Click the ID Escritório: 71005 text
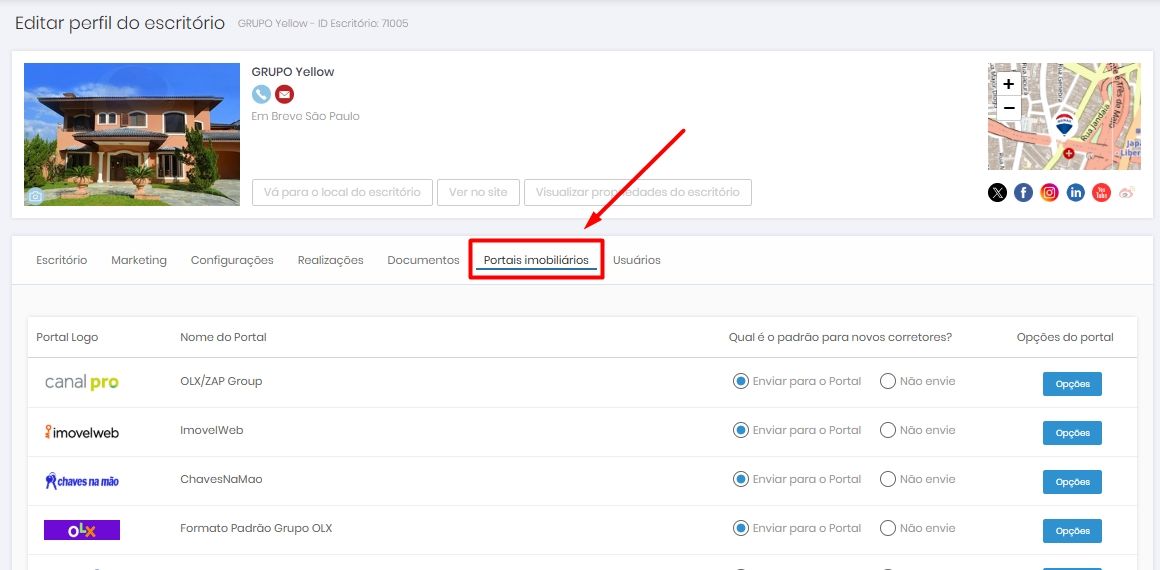 (363, 24)
